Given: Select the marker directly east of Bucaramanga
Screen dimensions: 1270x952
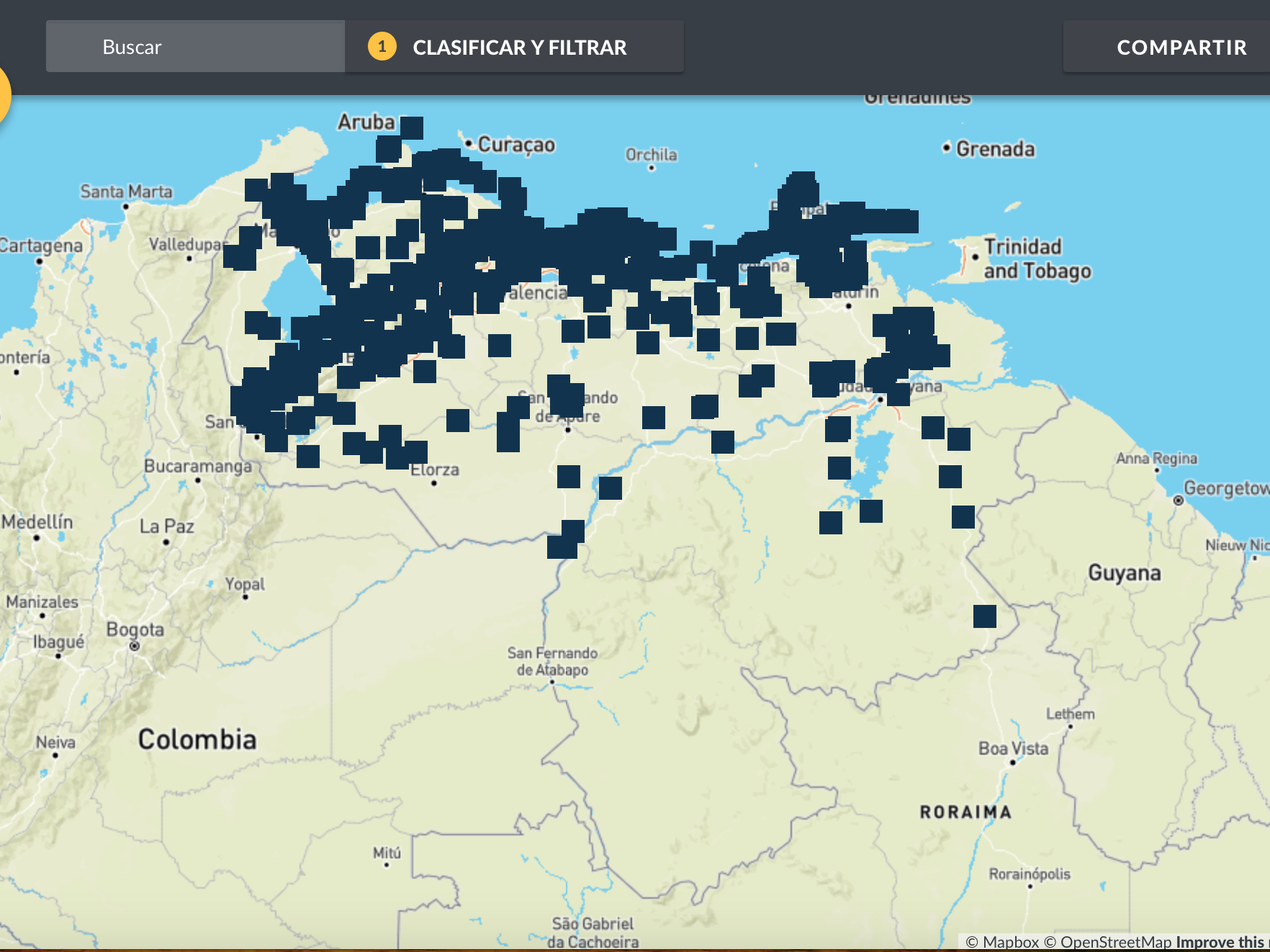Looking at the screenshot, I should (x=308, y=456).
